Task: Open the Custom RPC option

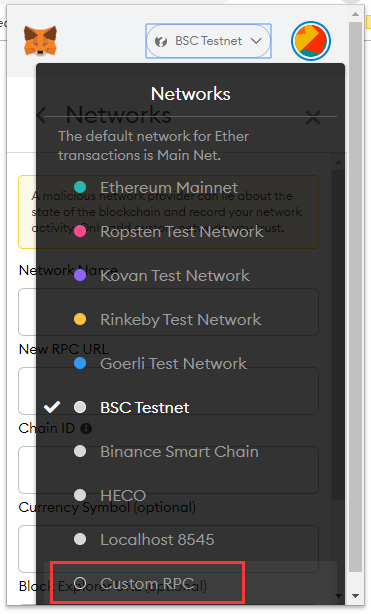Action: click(x=147, y=583)
